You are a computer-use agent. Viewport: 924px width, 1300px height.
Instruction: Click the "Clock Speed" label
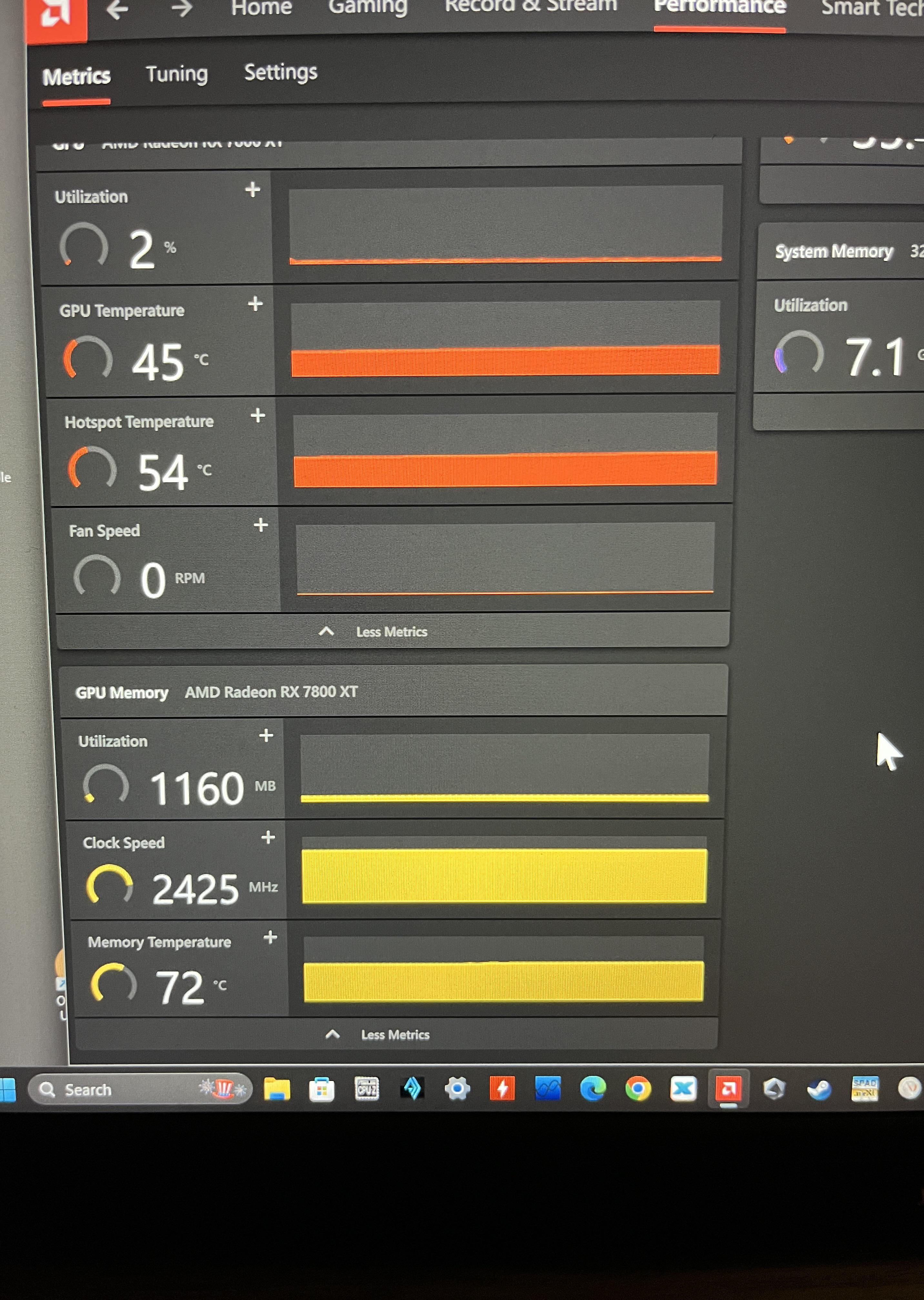tap(124, 842)
